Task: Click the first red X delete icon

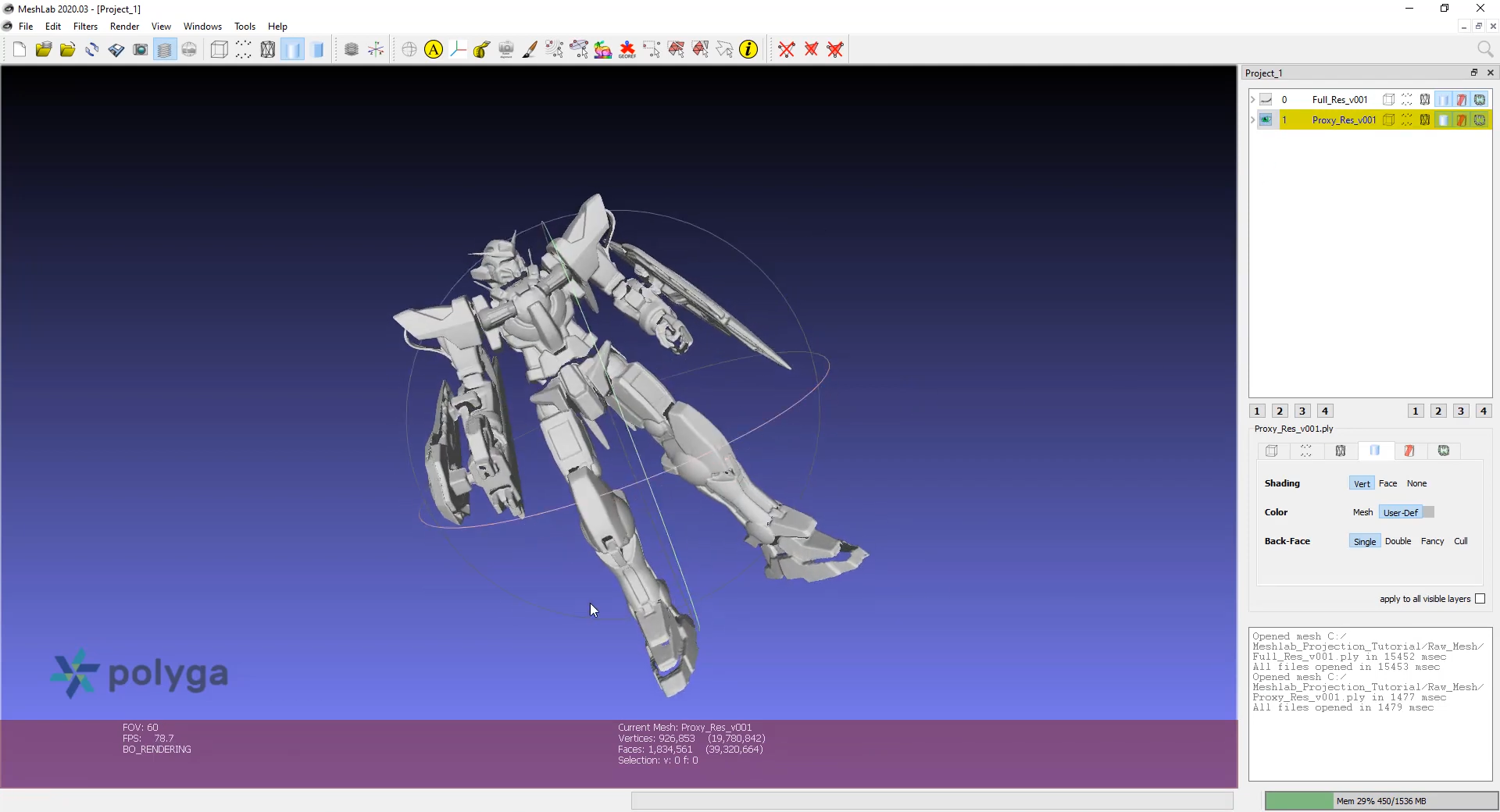Action: coord(787,50)
